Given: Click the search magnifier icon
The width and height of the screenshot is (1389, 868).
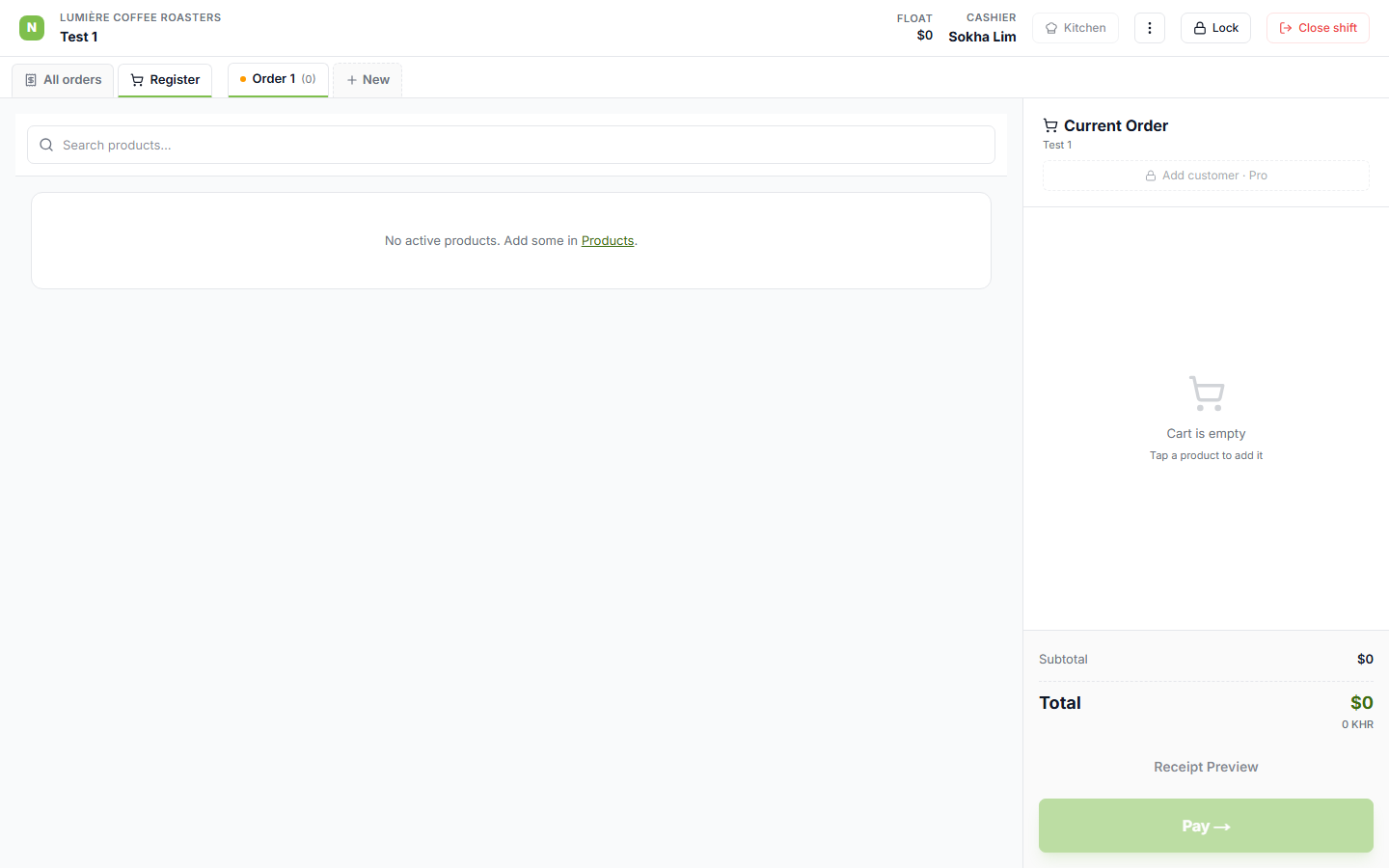Looking at the screenshot, I should coord(46,145).
